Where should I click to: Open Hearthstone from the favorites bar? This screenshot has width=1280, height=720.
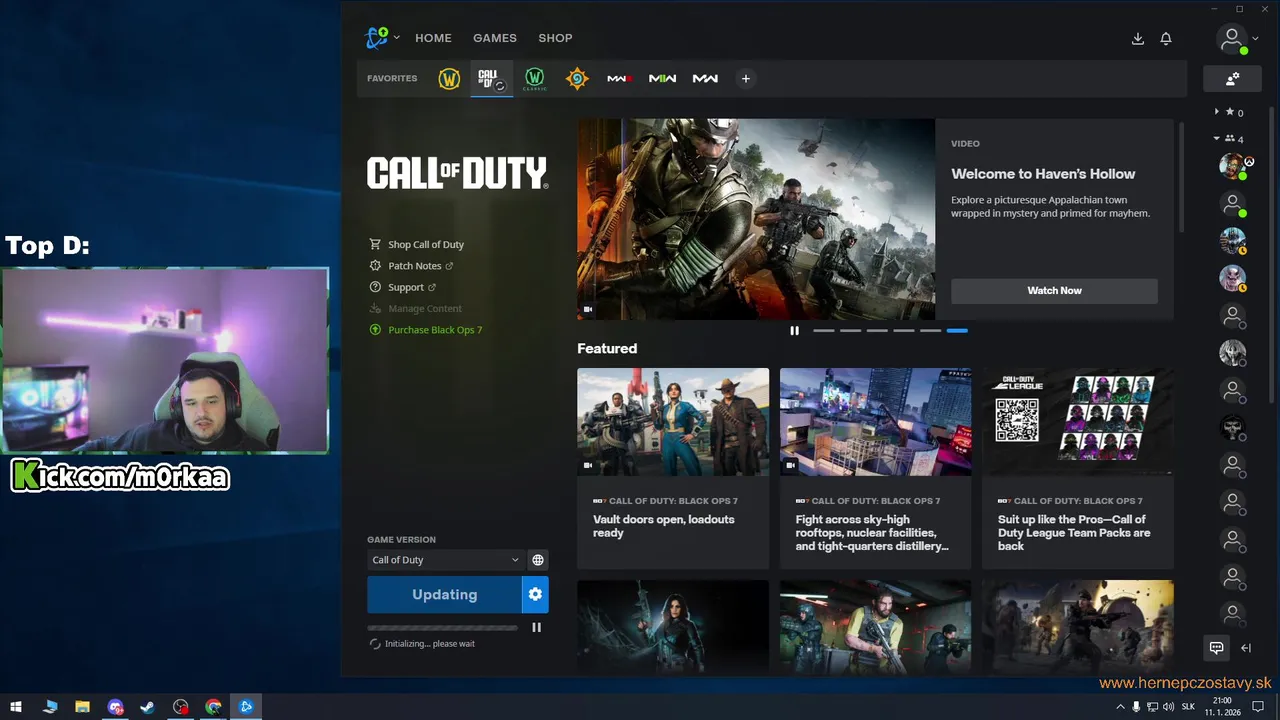[x=577, y=78]
